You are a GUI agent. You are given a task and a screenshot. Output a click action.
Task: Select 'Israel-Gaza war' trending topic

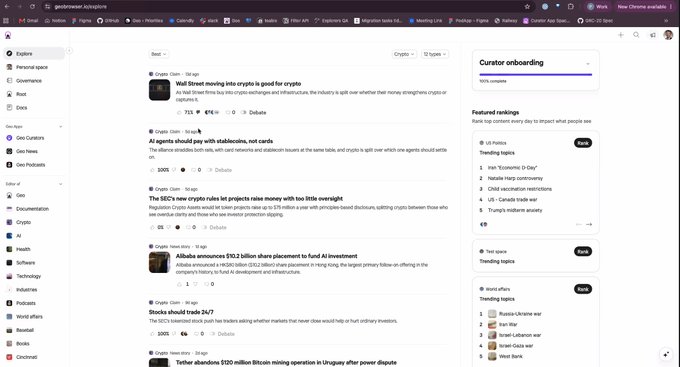(516, 346)
